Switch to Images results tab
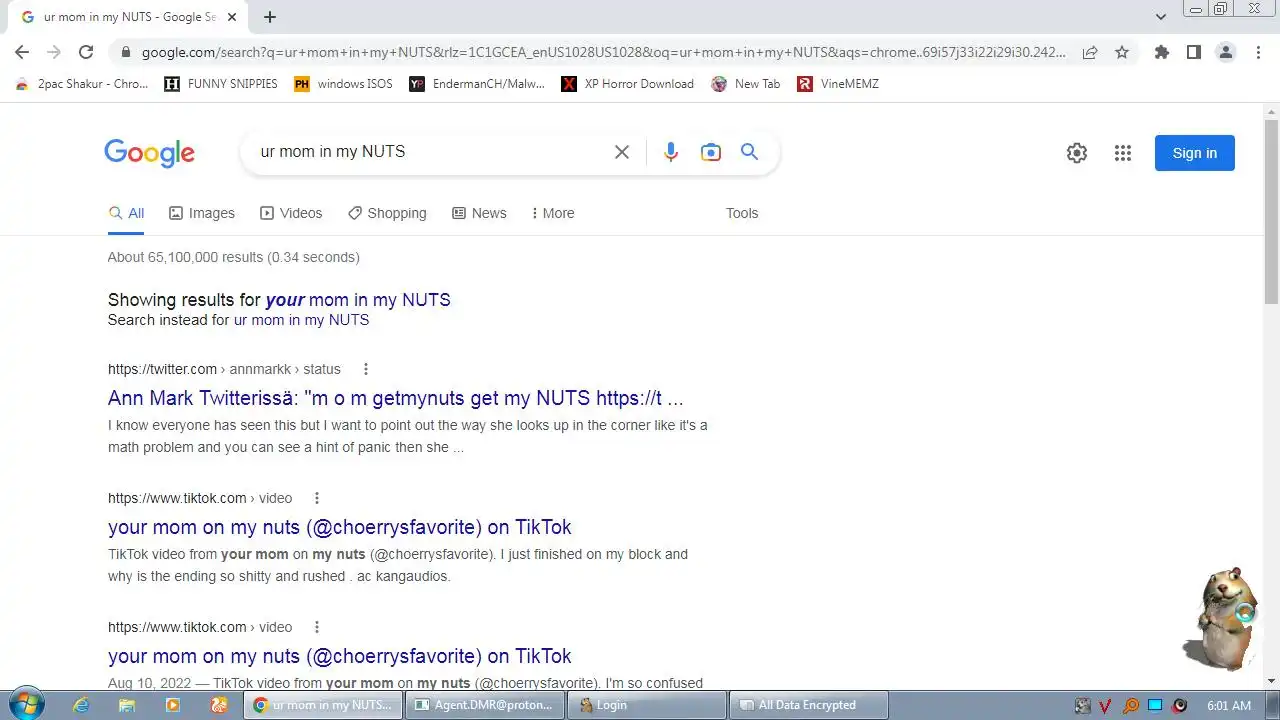Screen dimensions: 1280x720 [202, 213]
